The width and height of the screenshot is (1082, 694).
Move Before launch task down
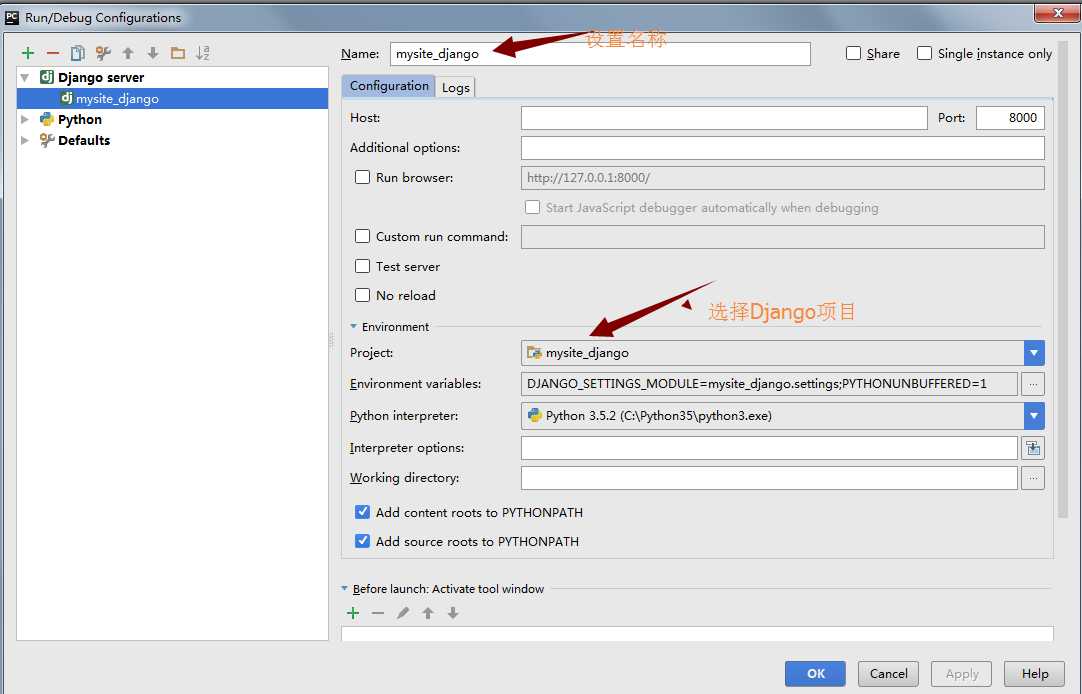tap(453, 613)
